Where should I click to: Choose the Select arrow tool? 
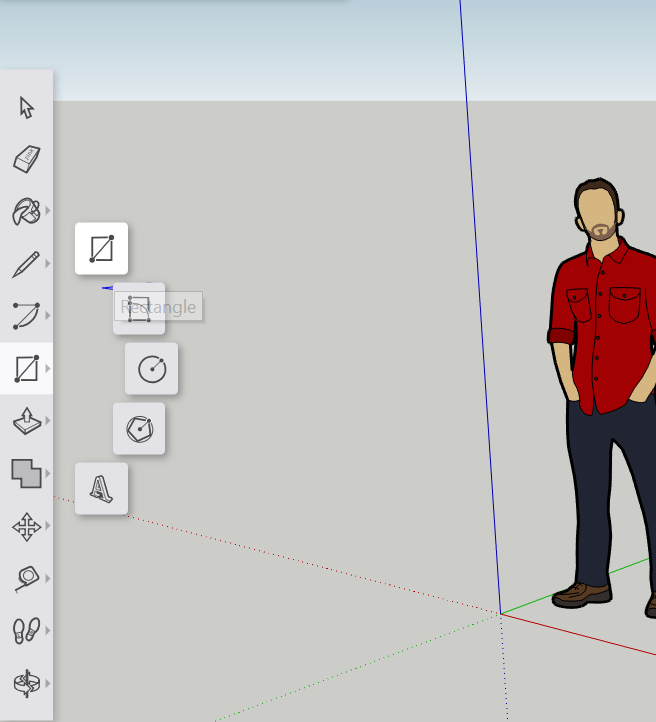point(26,107)
